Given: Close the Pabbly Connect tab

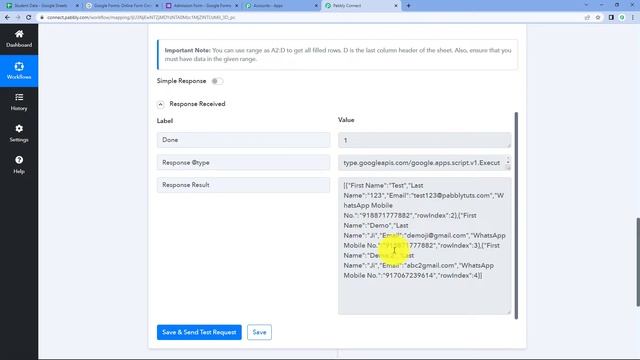Looking at the screenshot, I should 396,6.
